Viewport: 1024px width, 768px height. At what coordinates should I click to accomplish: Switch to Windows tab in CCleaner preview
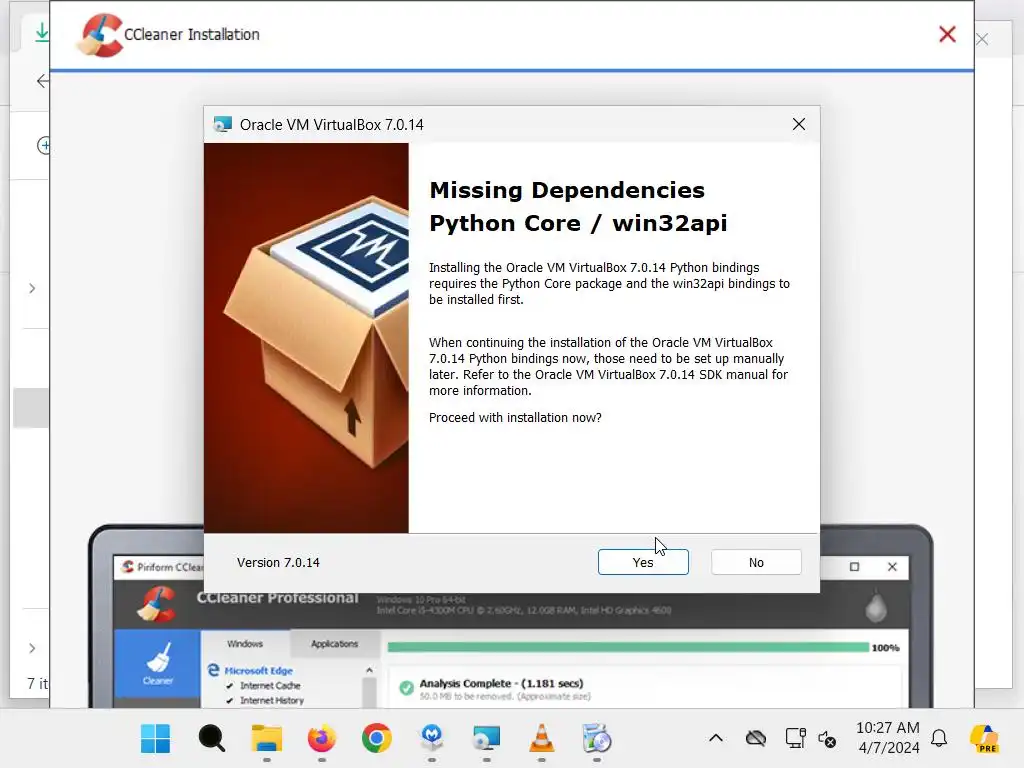(x=245, y=643)
